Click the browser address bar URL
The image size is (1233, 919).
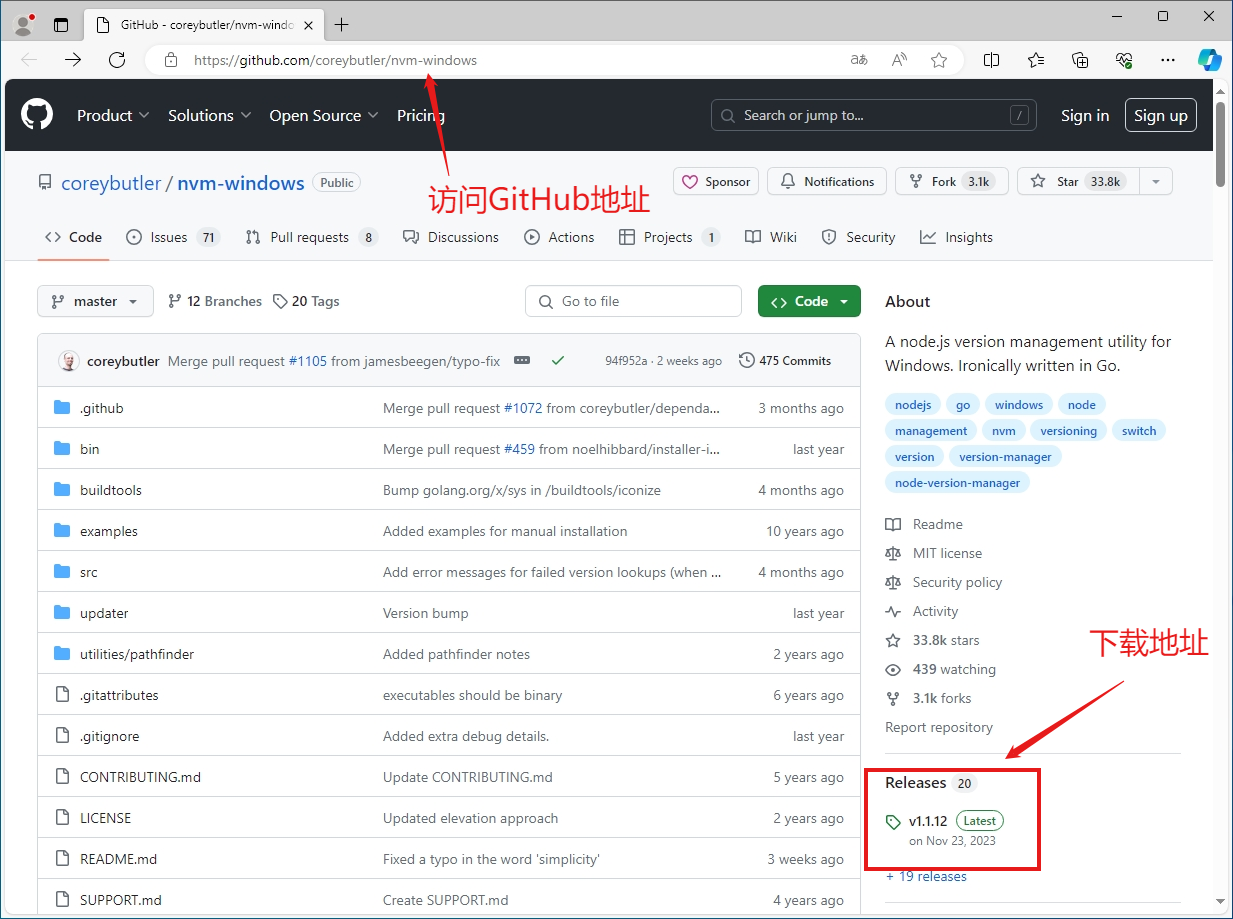(x=336, y=60)
